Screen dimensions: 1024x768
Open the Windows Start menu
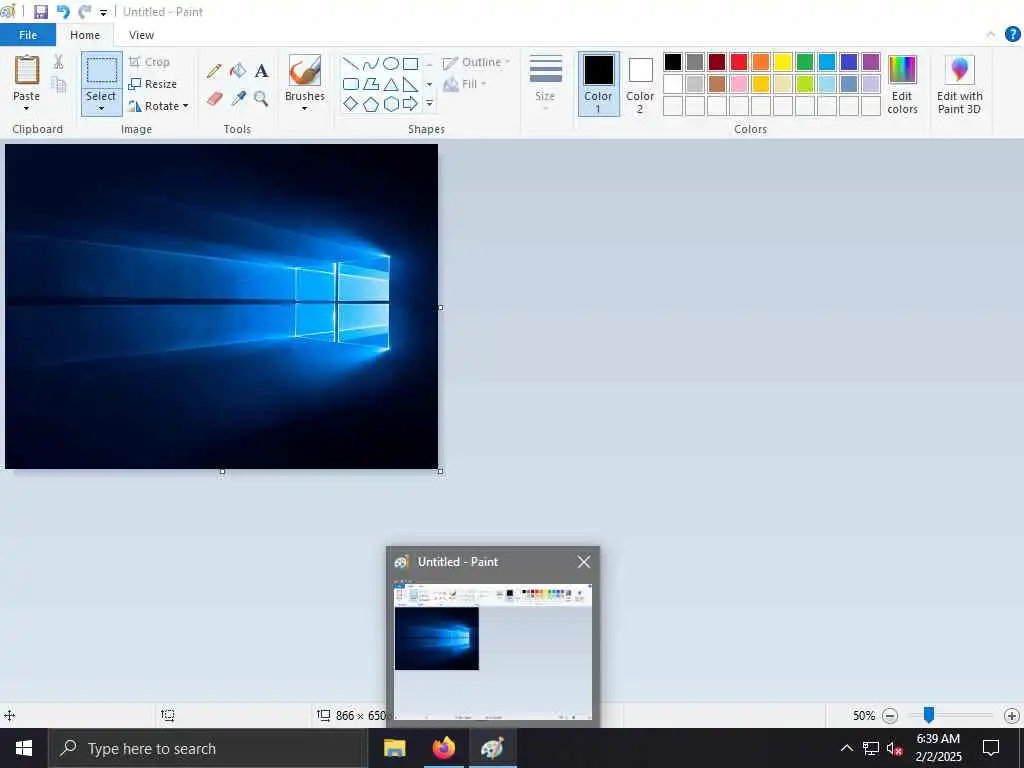tap(24, 748)
